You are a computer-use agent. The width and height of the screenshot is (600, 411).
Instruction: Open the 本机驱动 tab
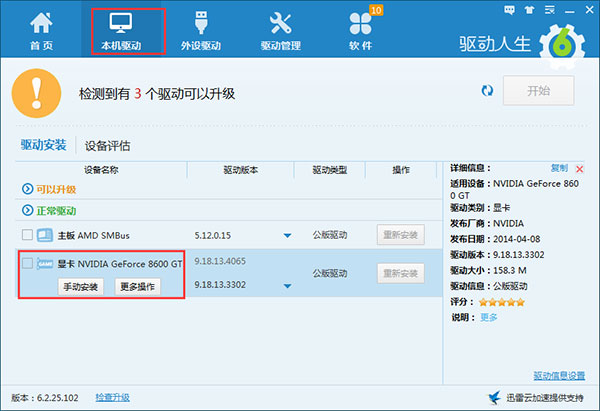tap(121, 31)
